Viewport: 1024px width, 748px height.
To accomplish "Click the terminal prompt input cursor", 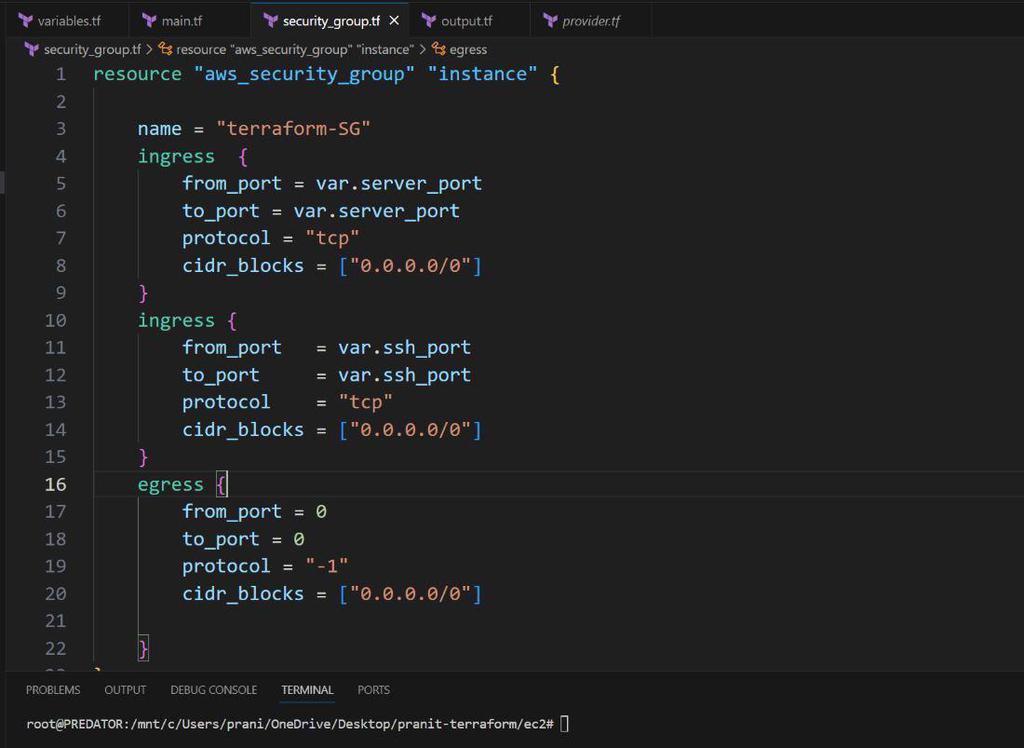I will click(x=565, y=724).
